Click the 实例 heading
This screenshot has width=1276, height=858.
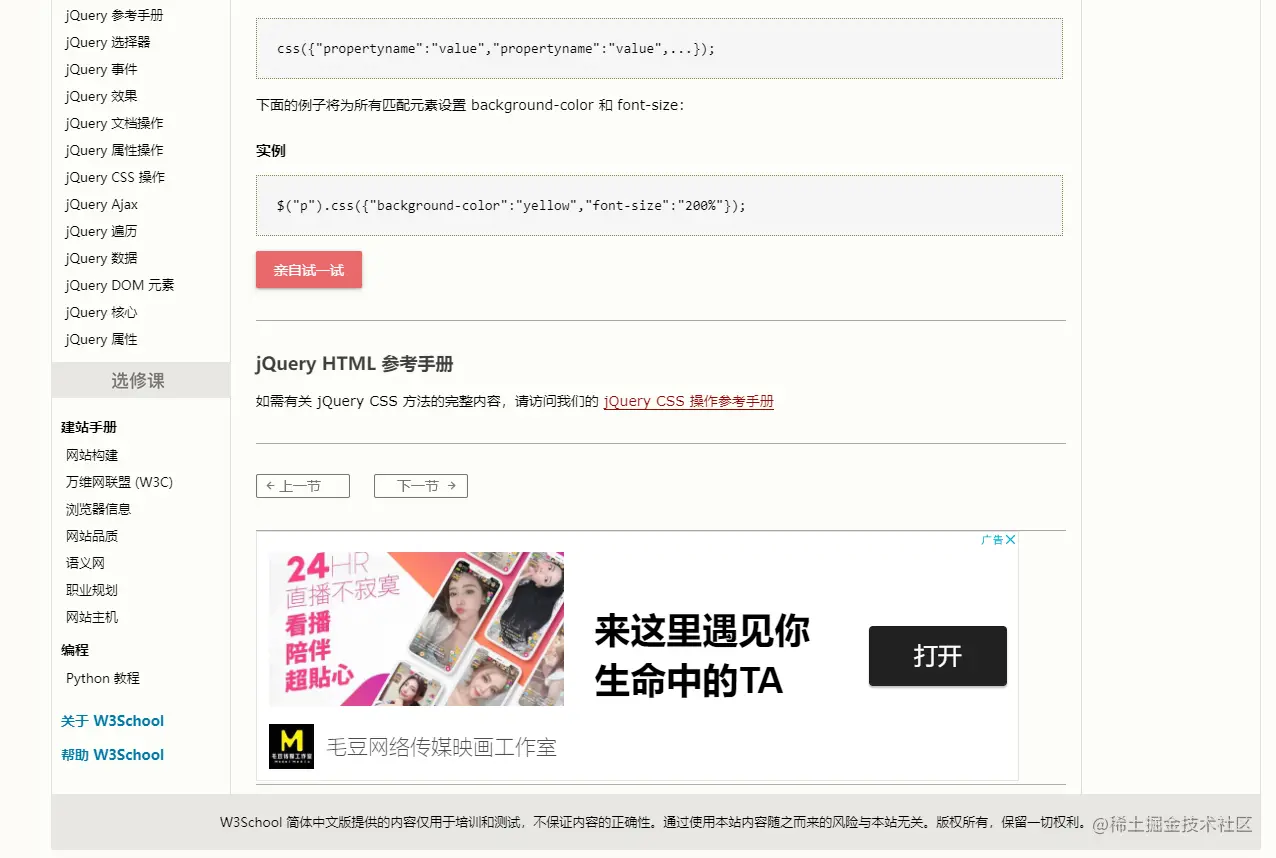pyautogui.click(x=271, y=151)
